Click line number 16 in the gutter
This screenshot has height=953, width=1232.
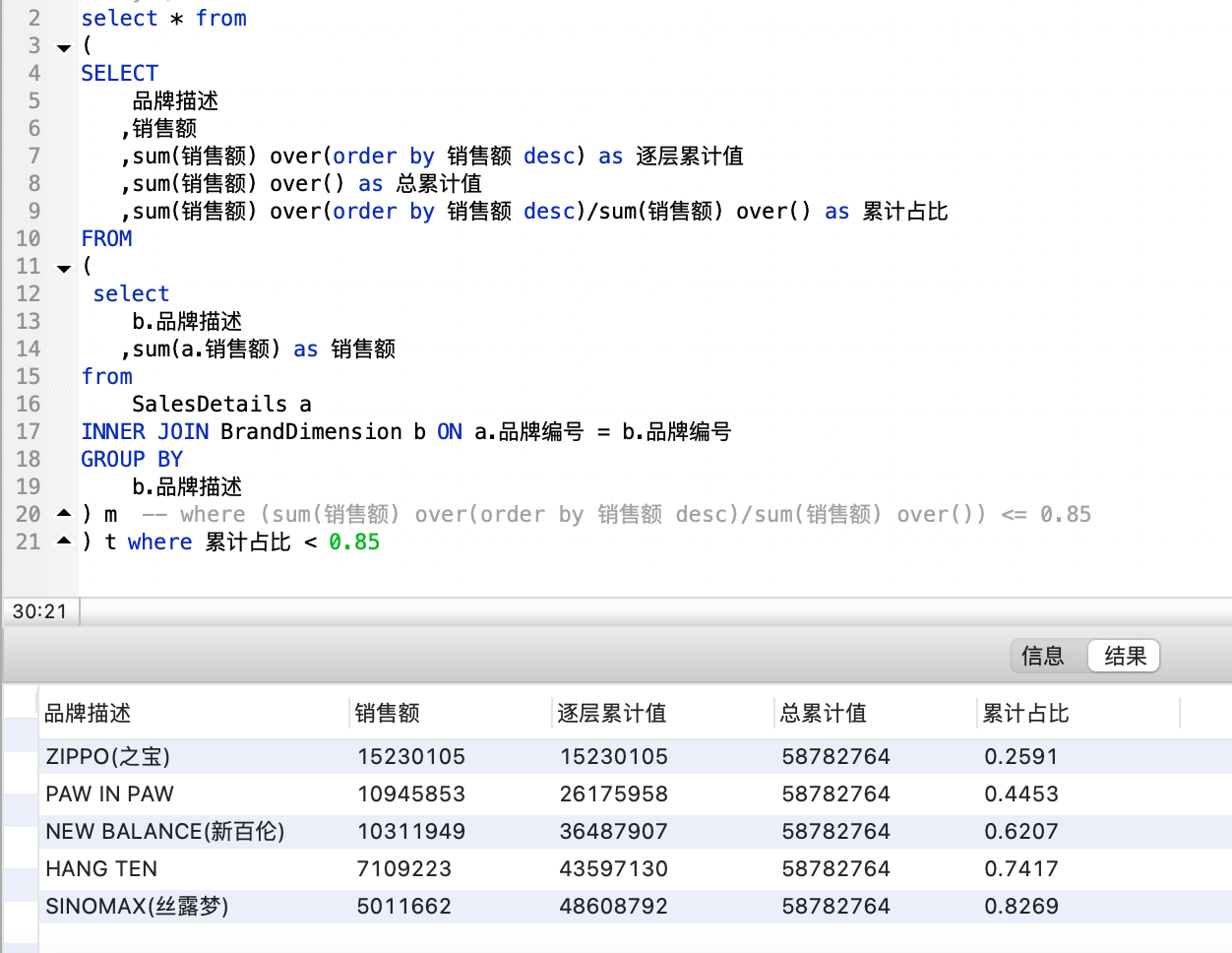29,404
